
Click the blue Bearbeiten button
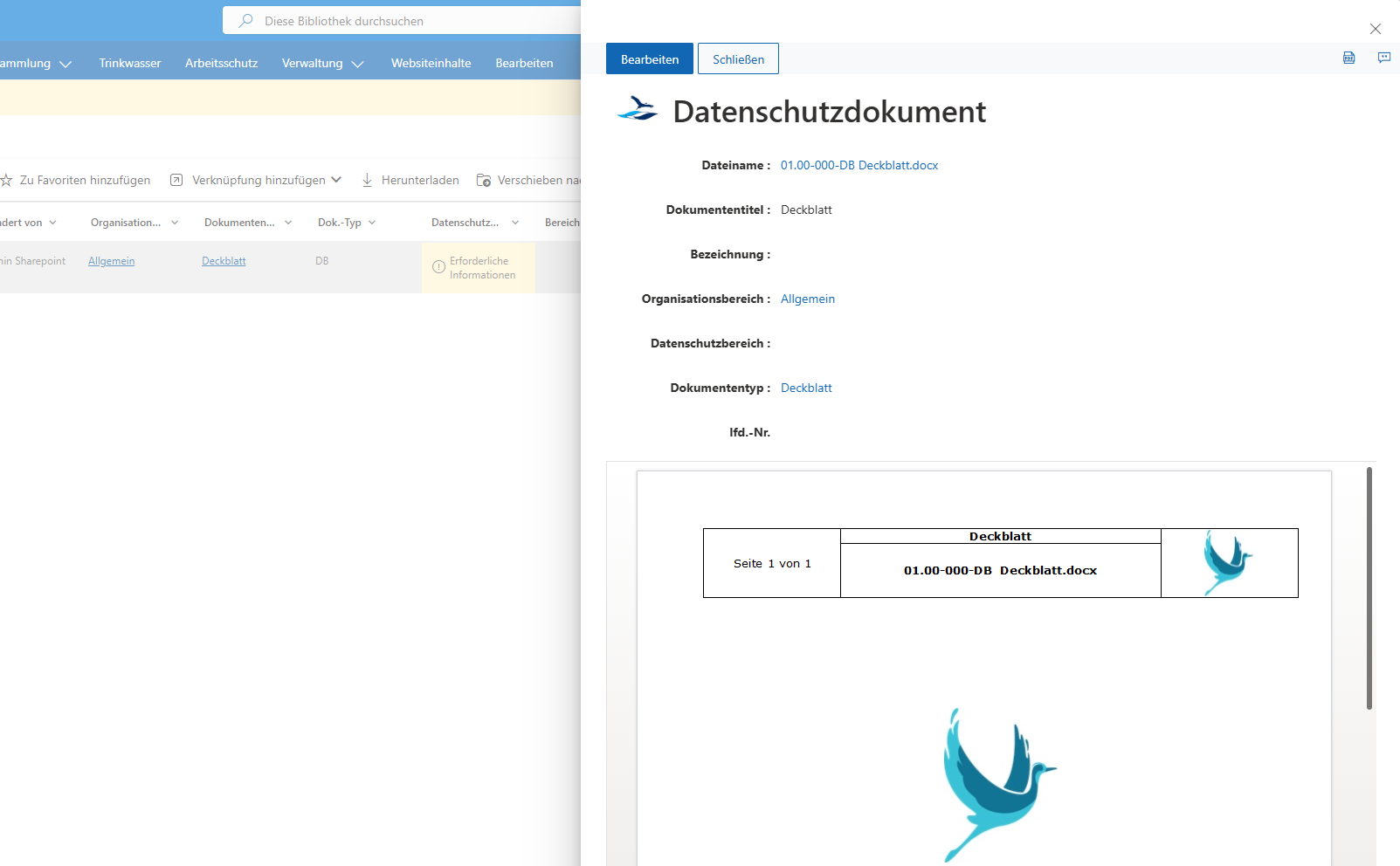click(650, 58)
